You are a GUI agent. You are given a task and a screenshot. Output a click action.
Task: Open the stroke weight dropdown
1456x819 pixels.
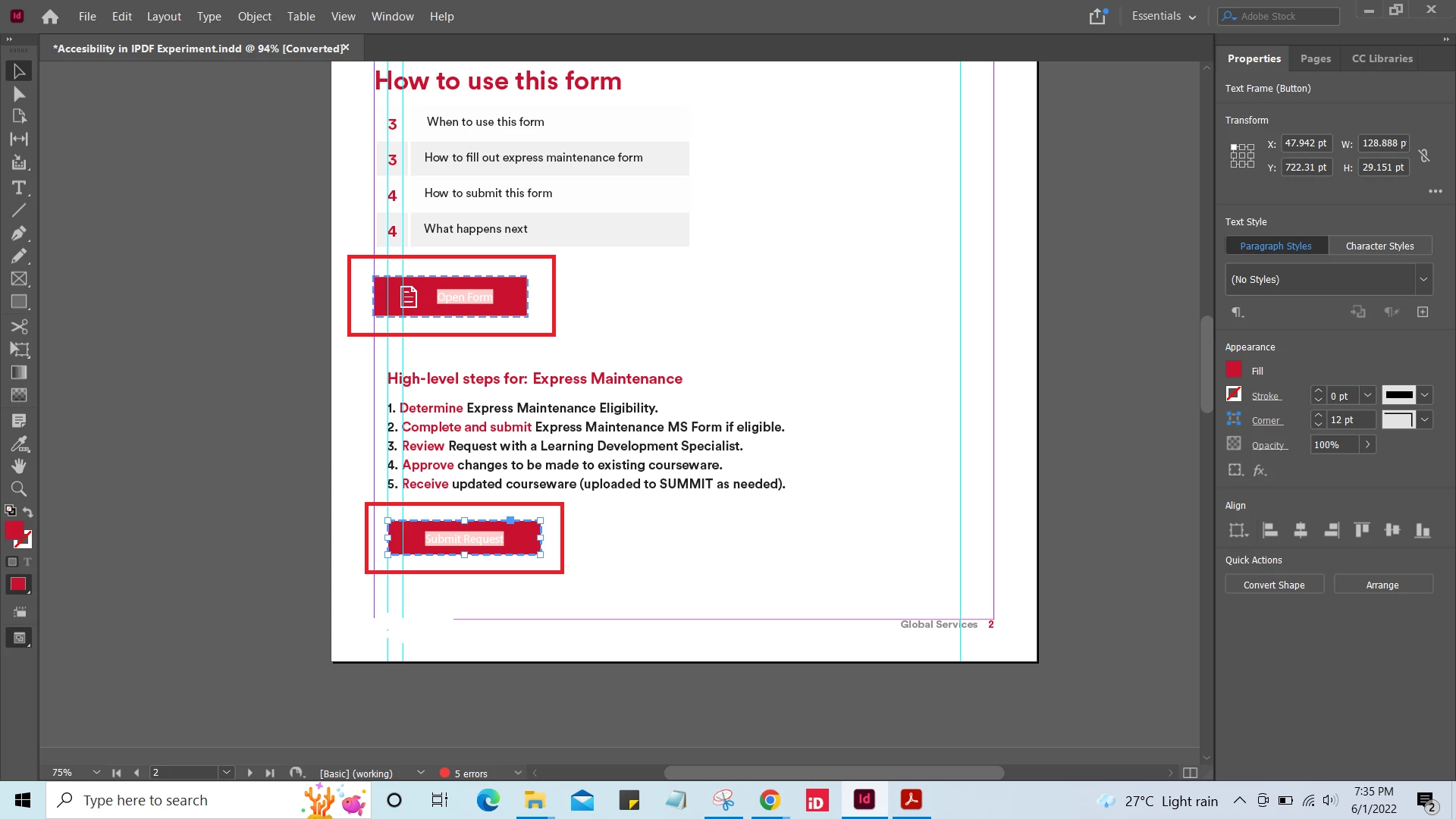(1367, 395)
